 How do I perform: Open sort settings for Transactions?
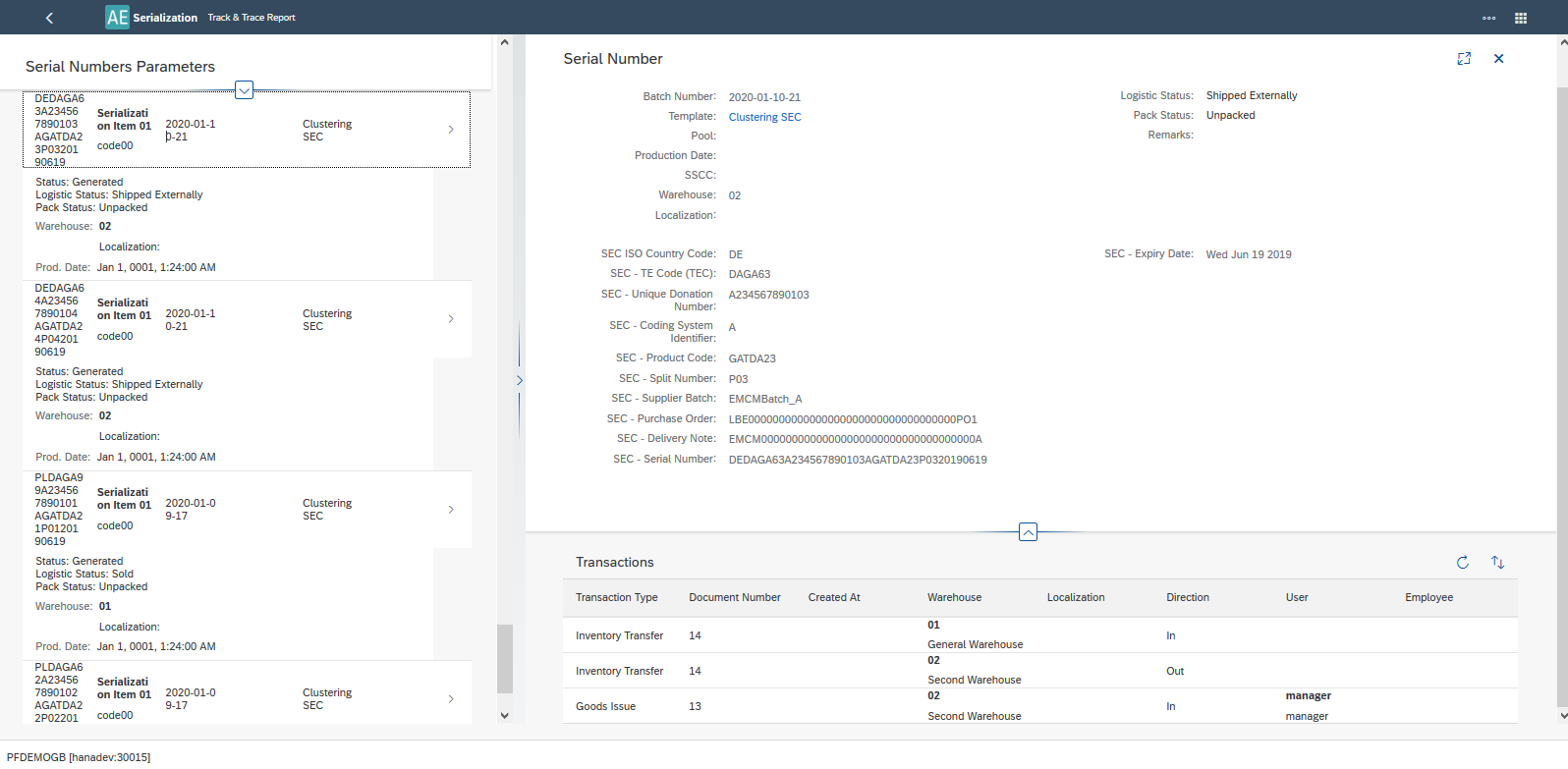(x=1497, y=563)
